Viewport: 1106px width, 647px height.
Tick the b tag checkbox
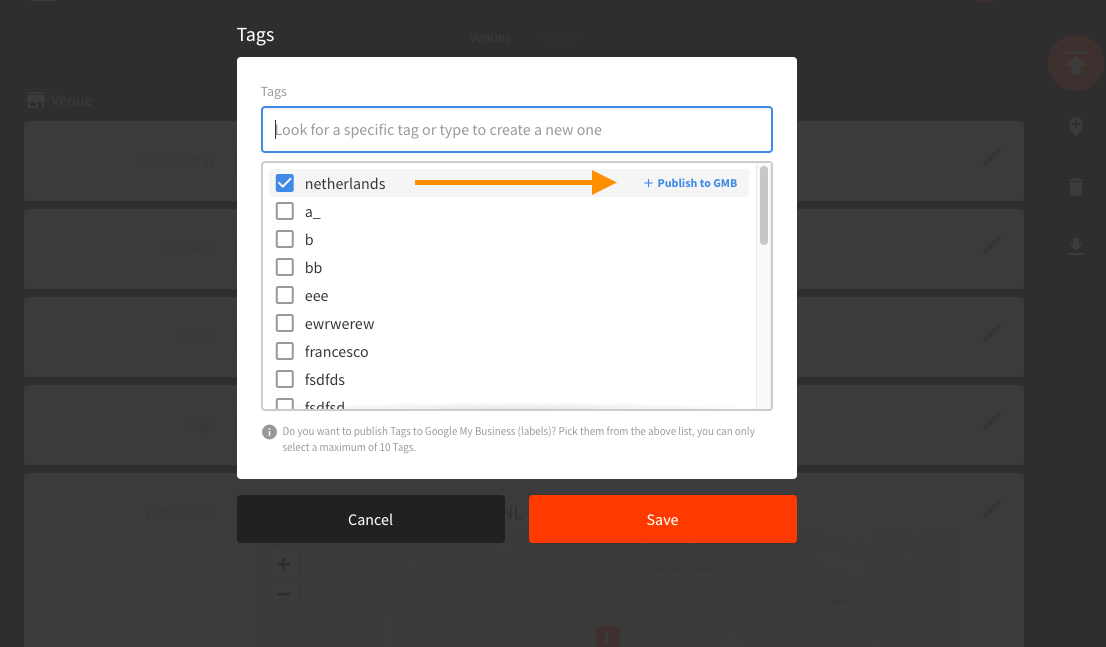284,239
